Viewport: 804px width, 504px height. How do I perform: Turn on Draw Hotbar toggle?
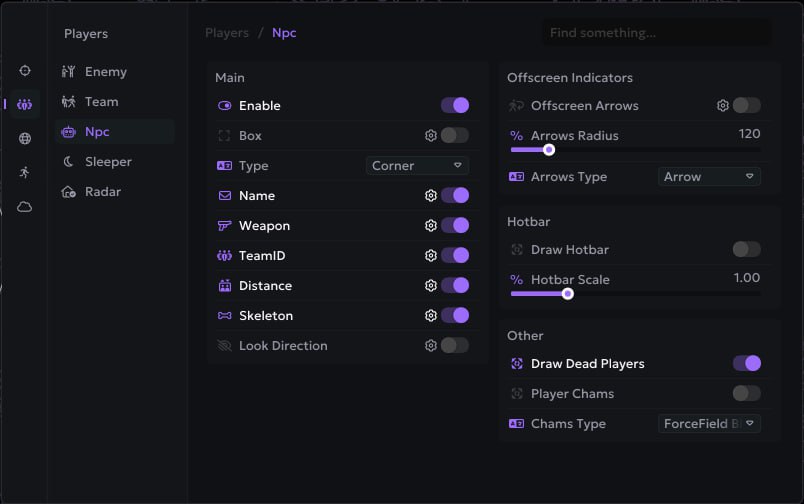(746, 250)
